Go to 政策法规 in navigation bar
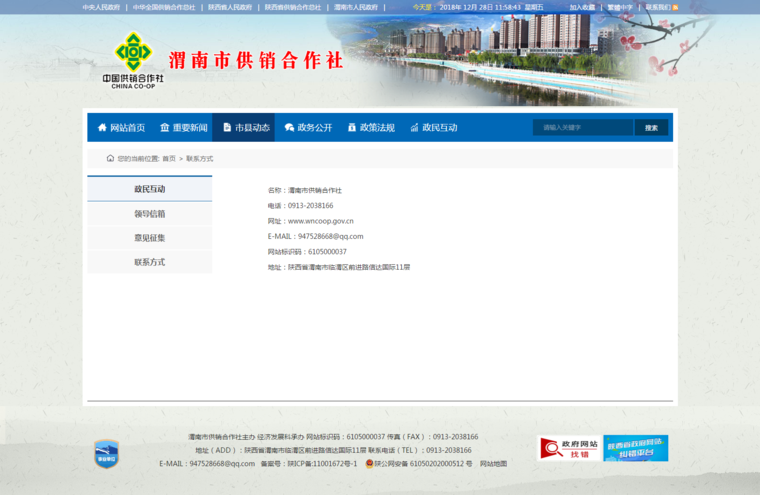 (371, 128)
